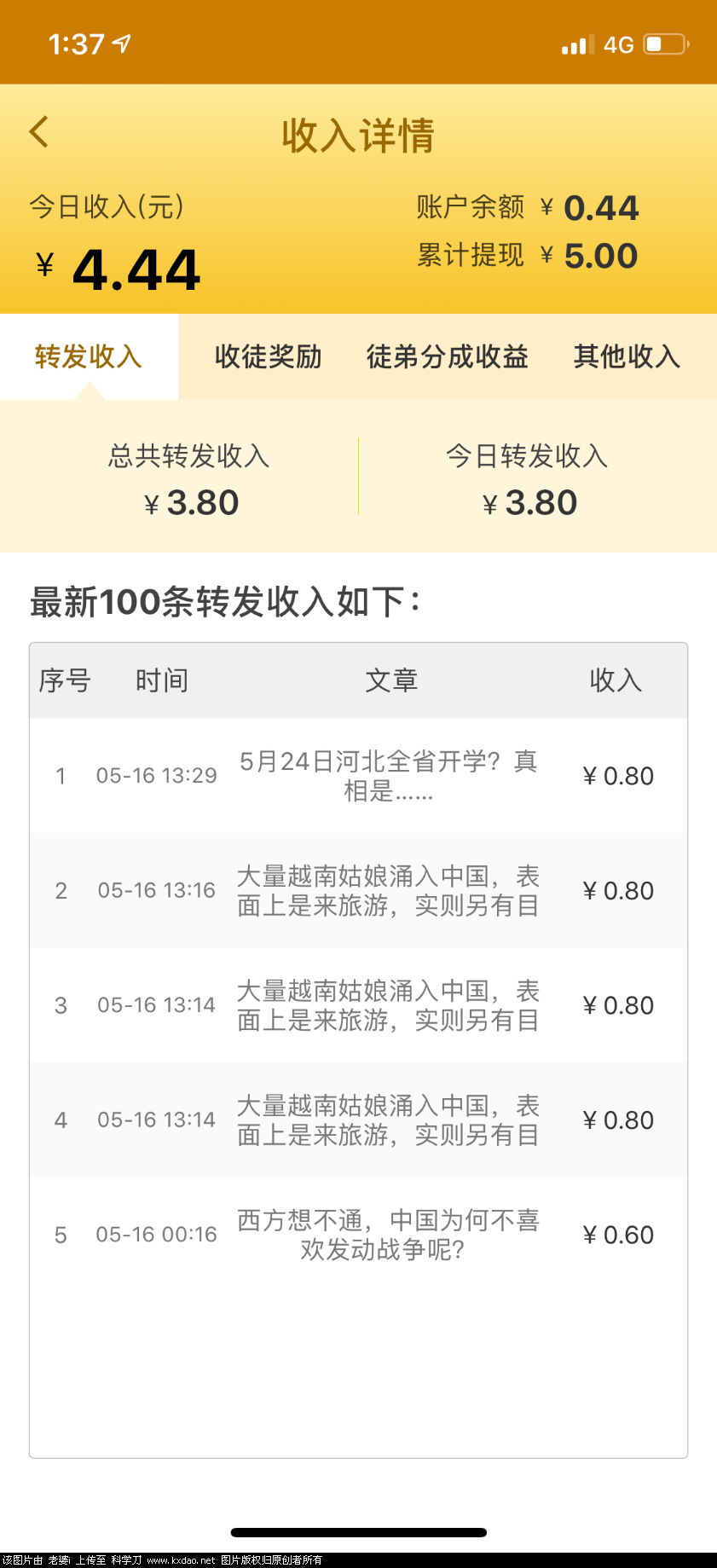The height and width of the screenshot is (1568, 717).
Task: Tap the 账户余额 amount 0.44
Action: [x=601, y=208]
